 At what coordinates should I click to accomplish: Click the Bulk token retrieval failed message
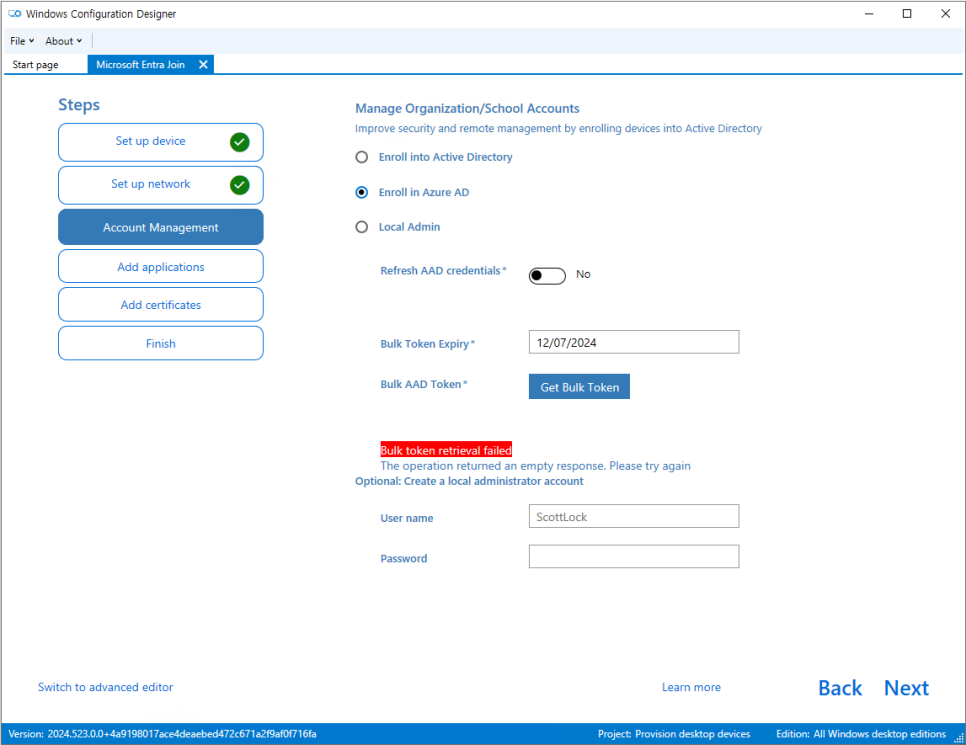(x=446, y=450)
